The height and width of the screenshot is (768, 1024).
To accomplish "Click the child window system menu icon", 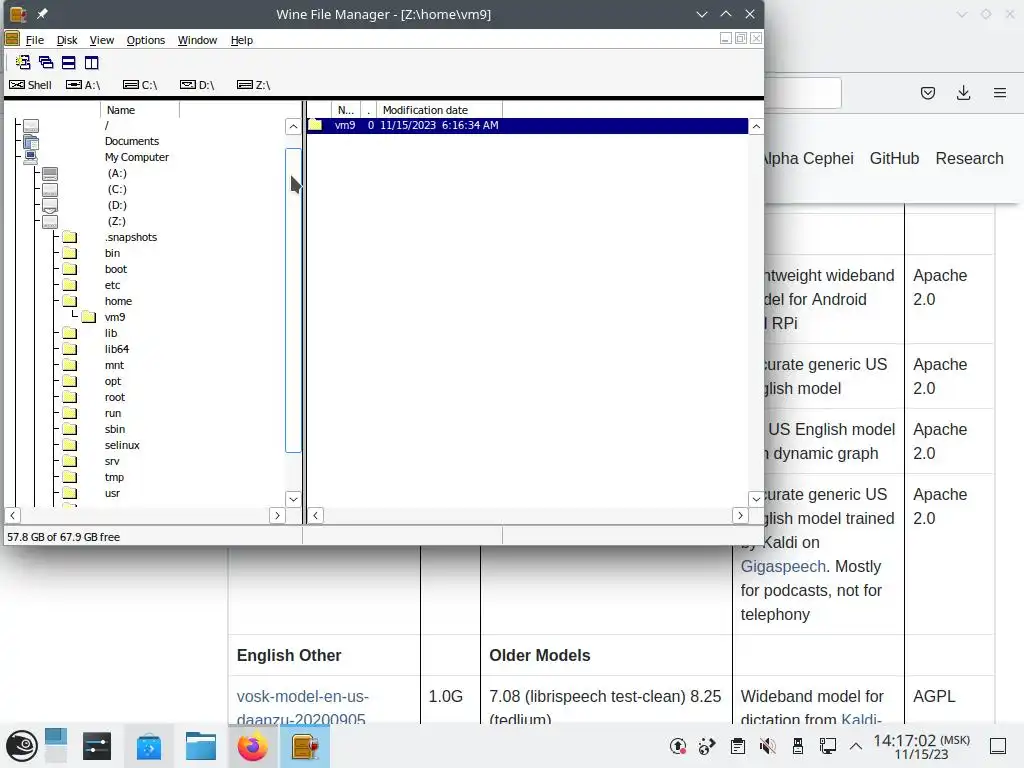I will pos(12,40).
